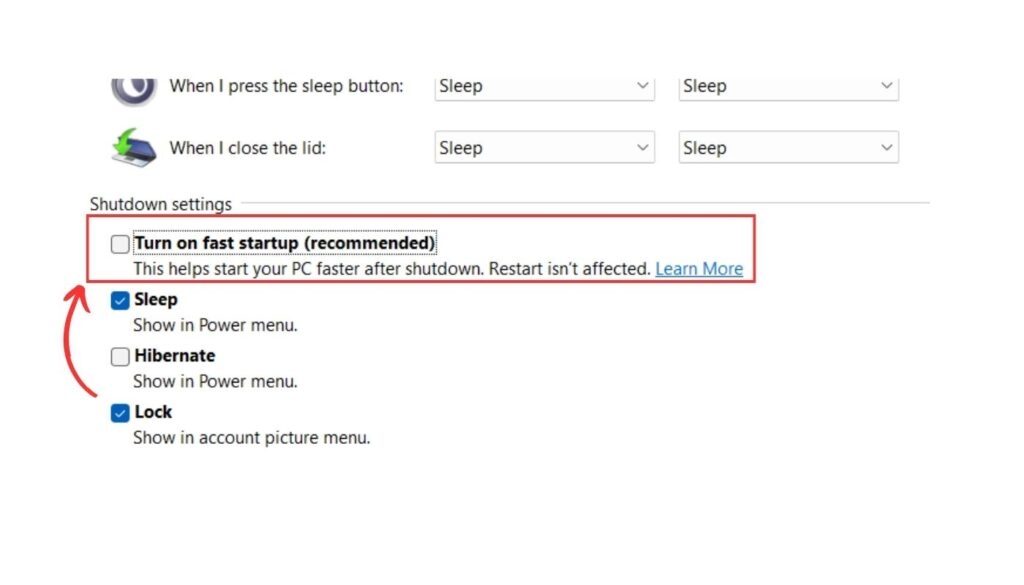The width and height of the screenshot is (1024, 585).
Task: Click the Hibernate label text
Action: [x=174, y=356]
